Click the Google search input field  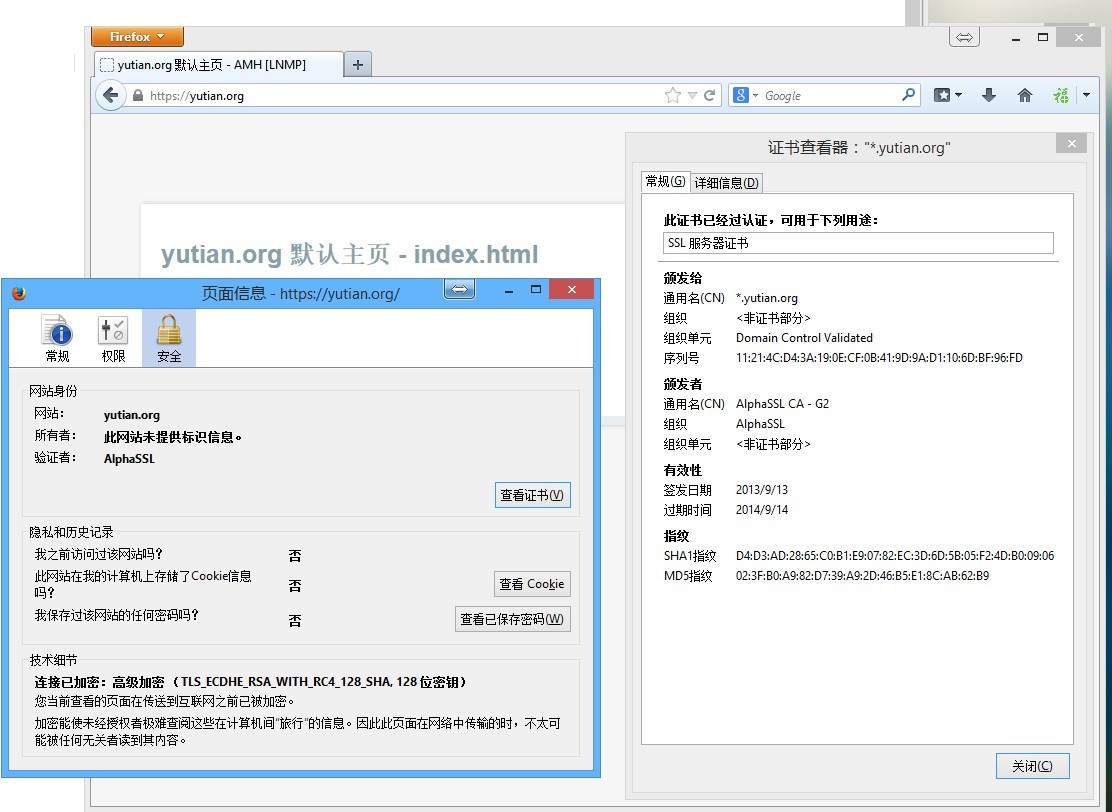click(x=830, y=96)
